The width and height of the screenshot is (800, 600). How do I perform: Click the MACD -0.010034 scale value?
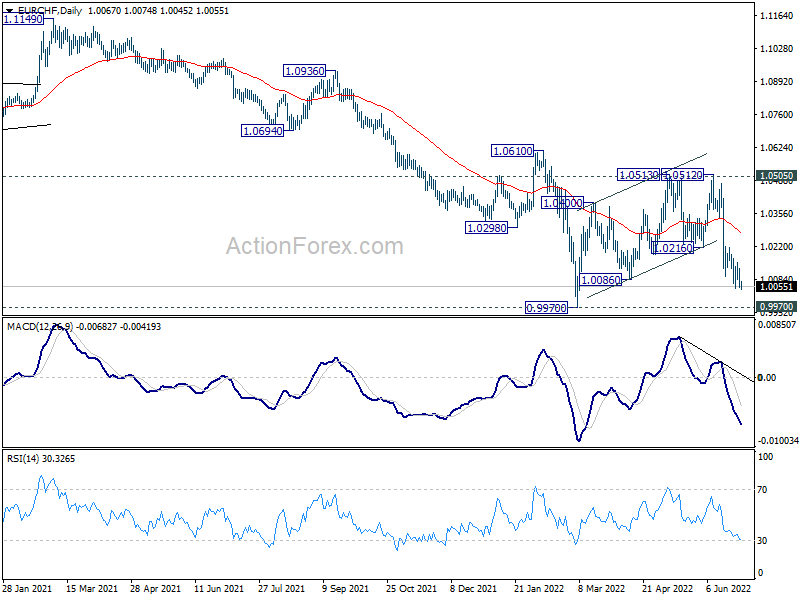778,440
